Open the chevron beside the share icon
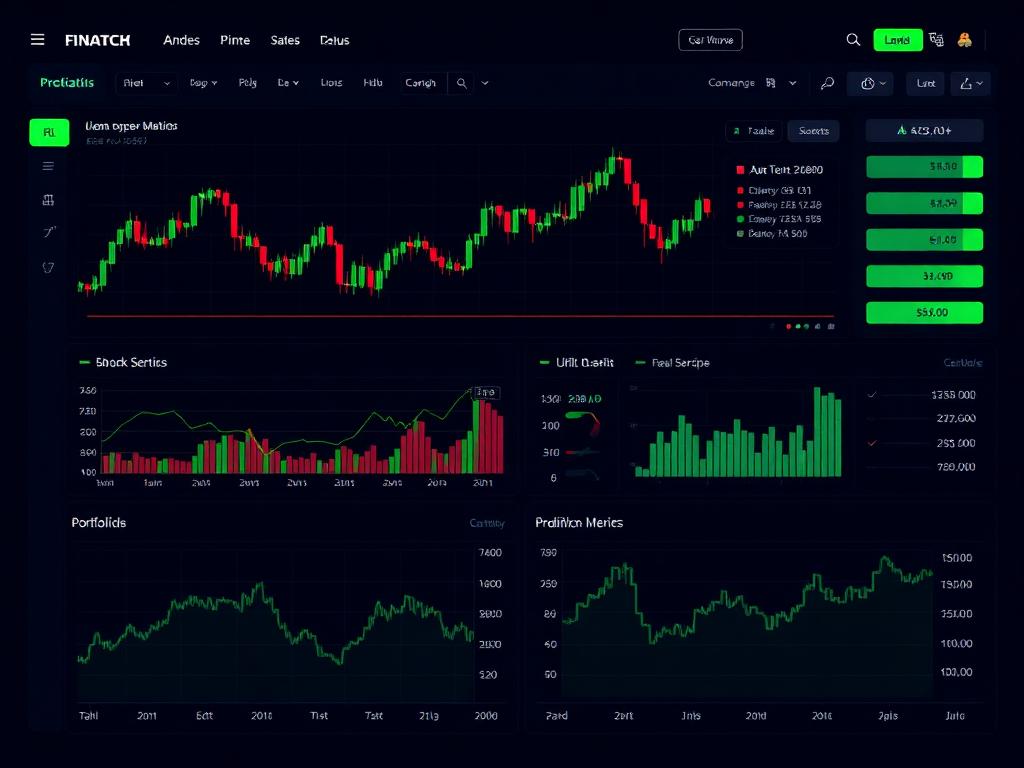Screen dimensions: 1024x768 click(980, 84)
